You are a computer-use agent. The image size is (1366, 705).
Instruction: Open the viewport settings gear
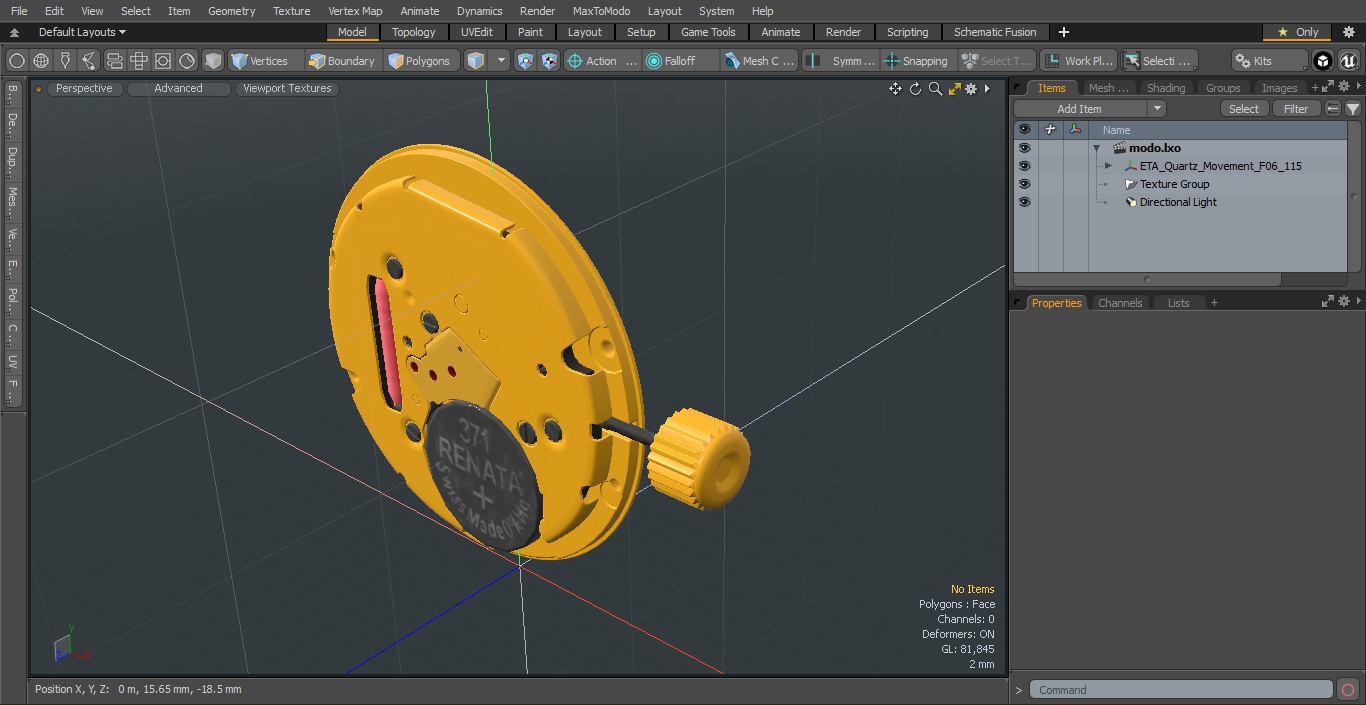970,89
